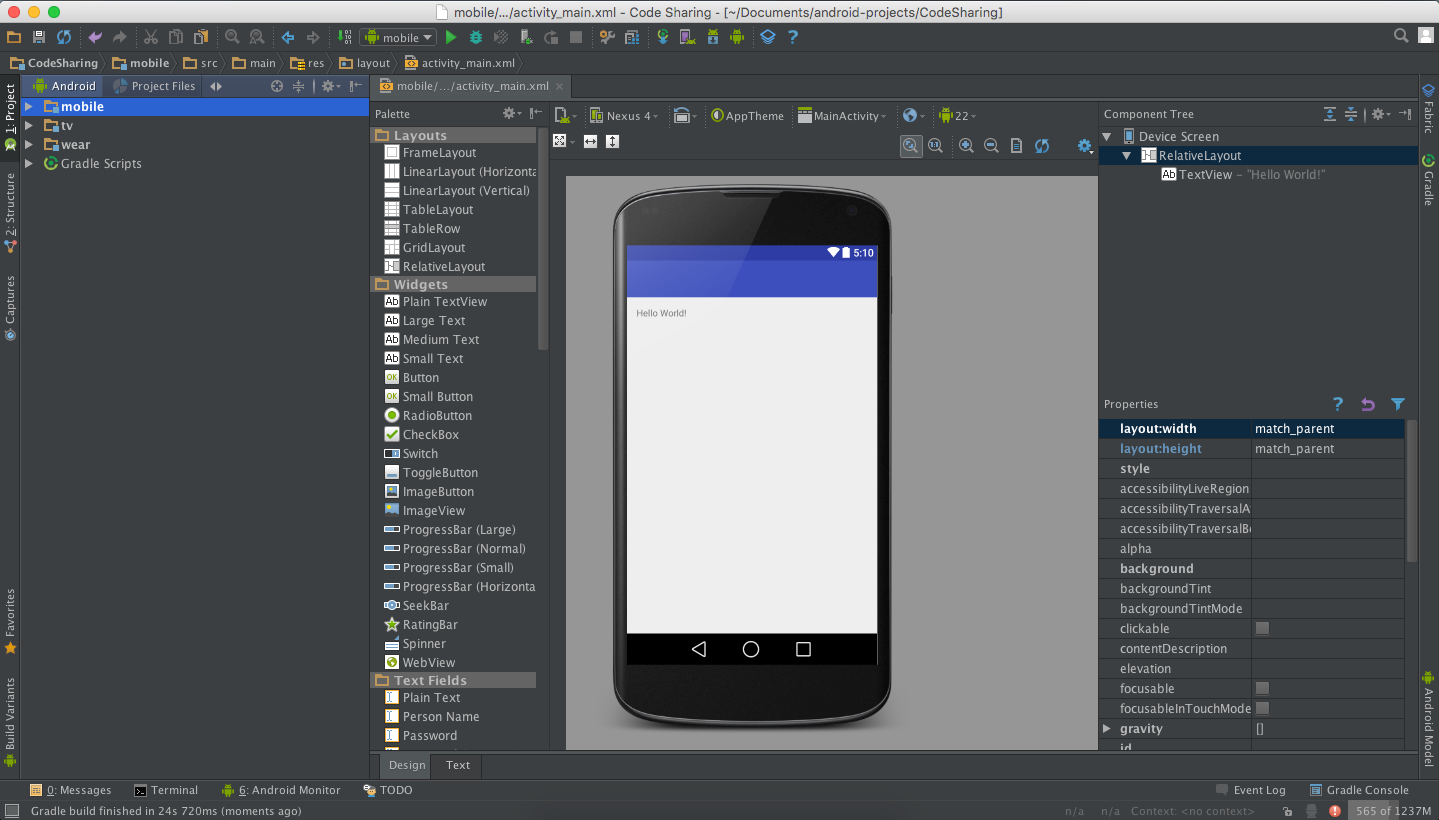Click the Debug bug icon in toolbar

coord(476,37)
